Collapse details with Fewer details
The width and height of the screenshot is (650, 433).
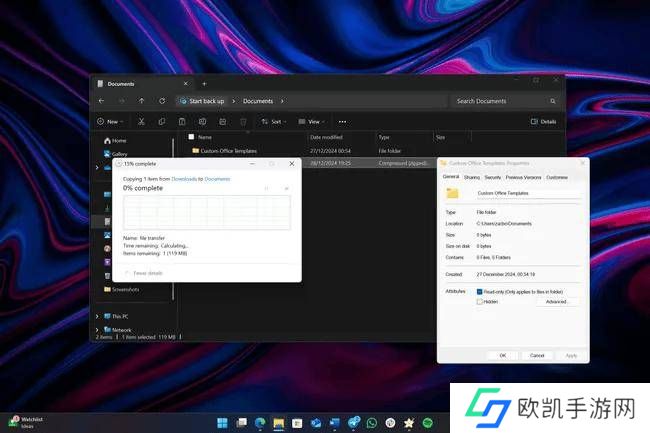click(145, 272)
